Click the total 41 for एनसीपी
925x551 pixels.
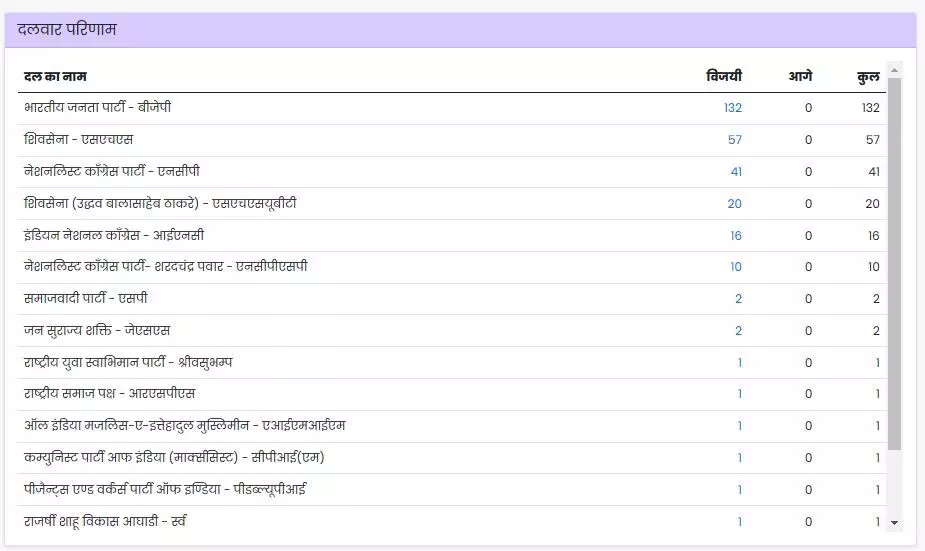(x=874, y=172)
